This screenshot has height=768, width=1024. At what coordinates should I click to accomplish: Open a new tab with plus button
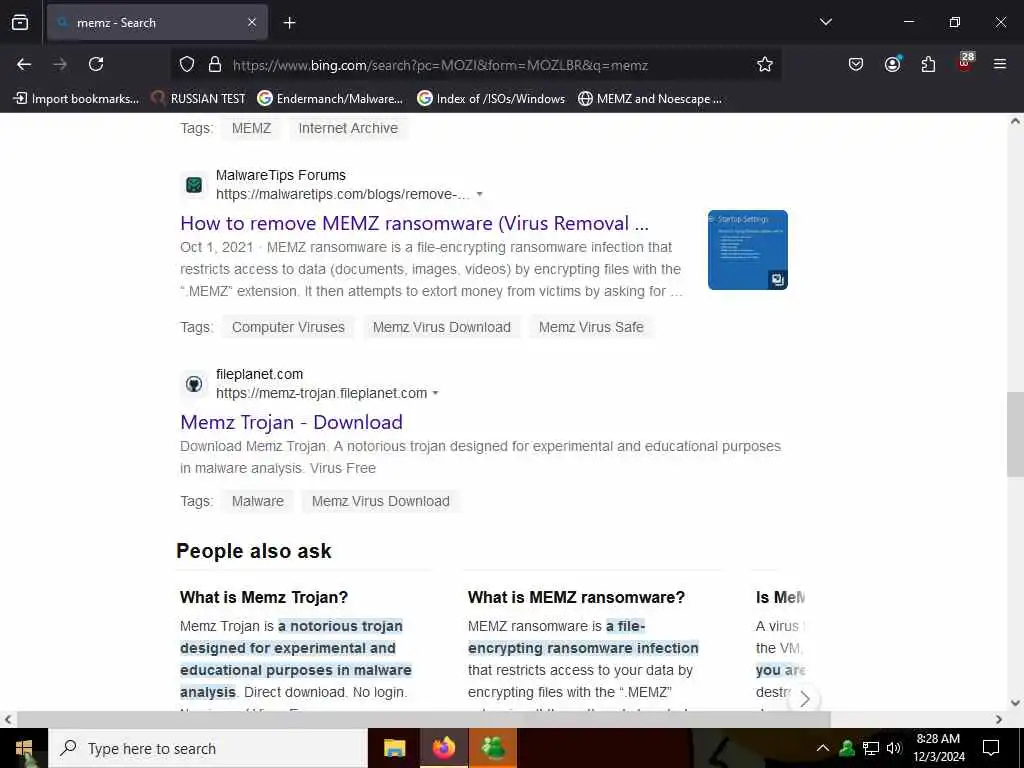pos(289,23)
